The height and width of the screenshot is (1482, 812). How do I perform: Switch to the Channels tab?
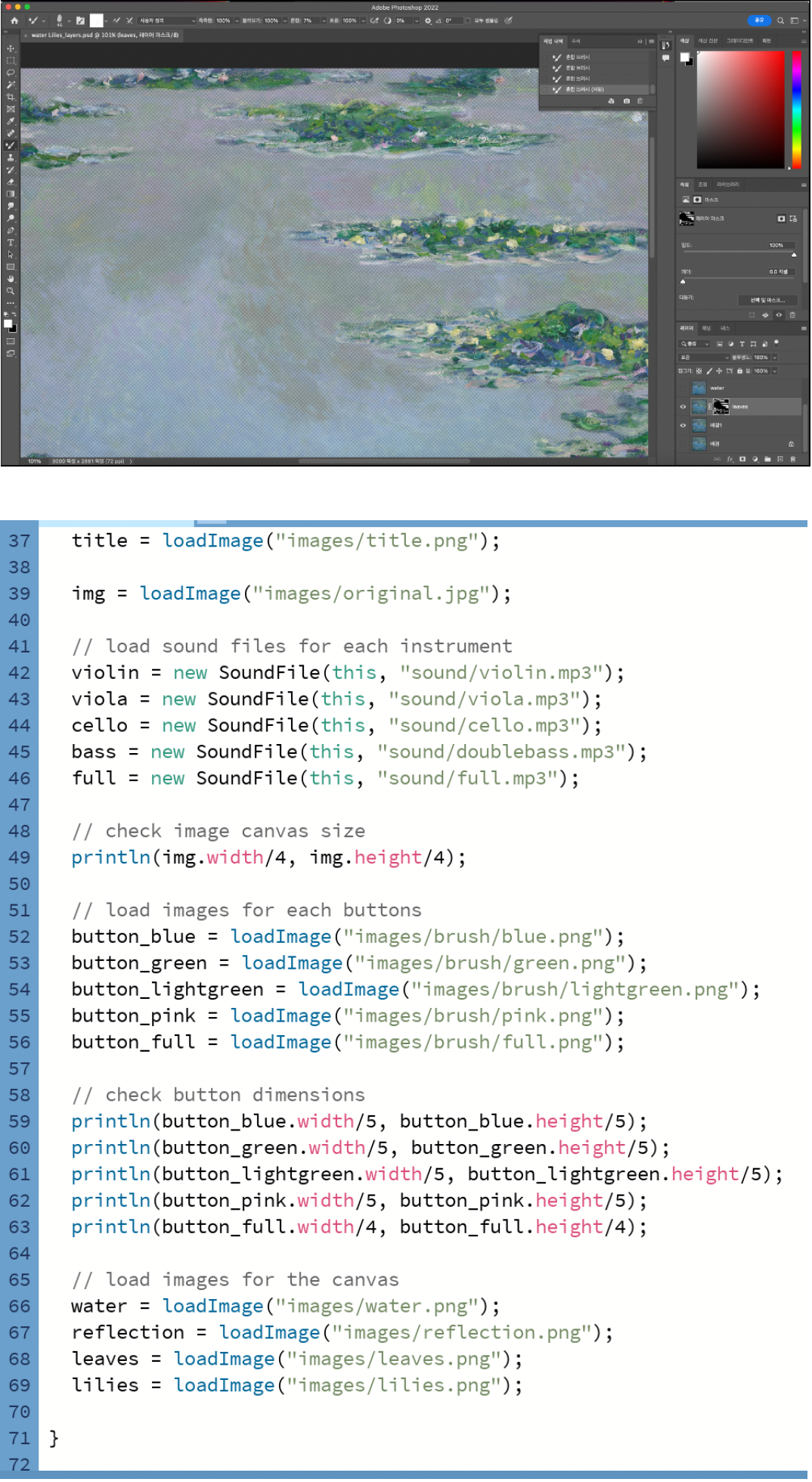[706, 328]
